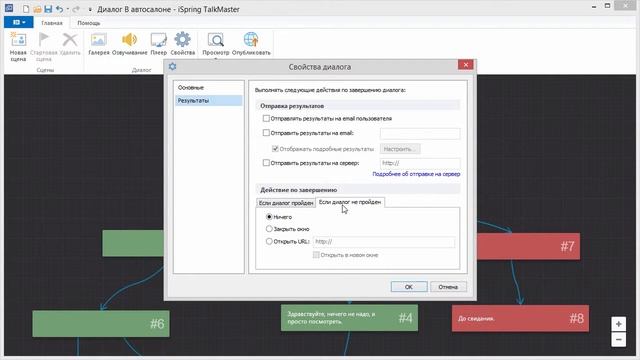Select Результаты section in dialog sidebar
Image resolution: width=640 pixels, height=360 pixels.
click(x=209, y=100)
